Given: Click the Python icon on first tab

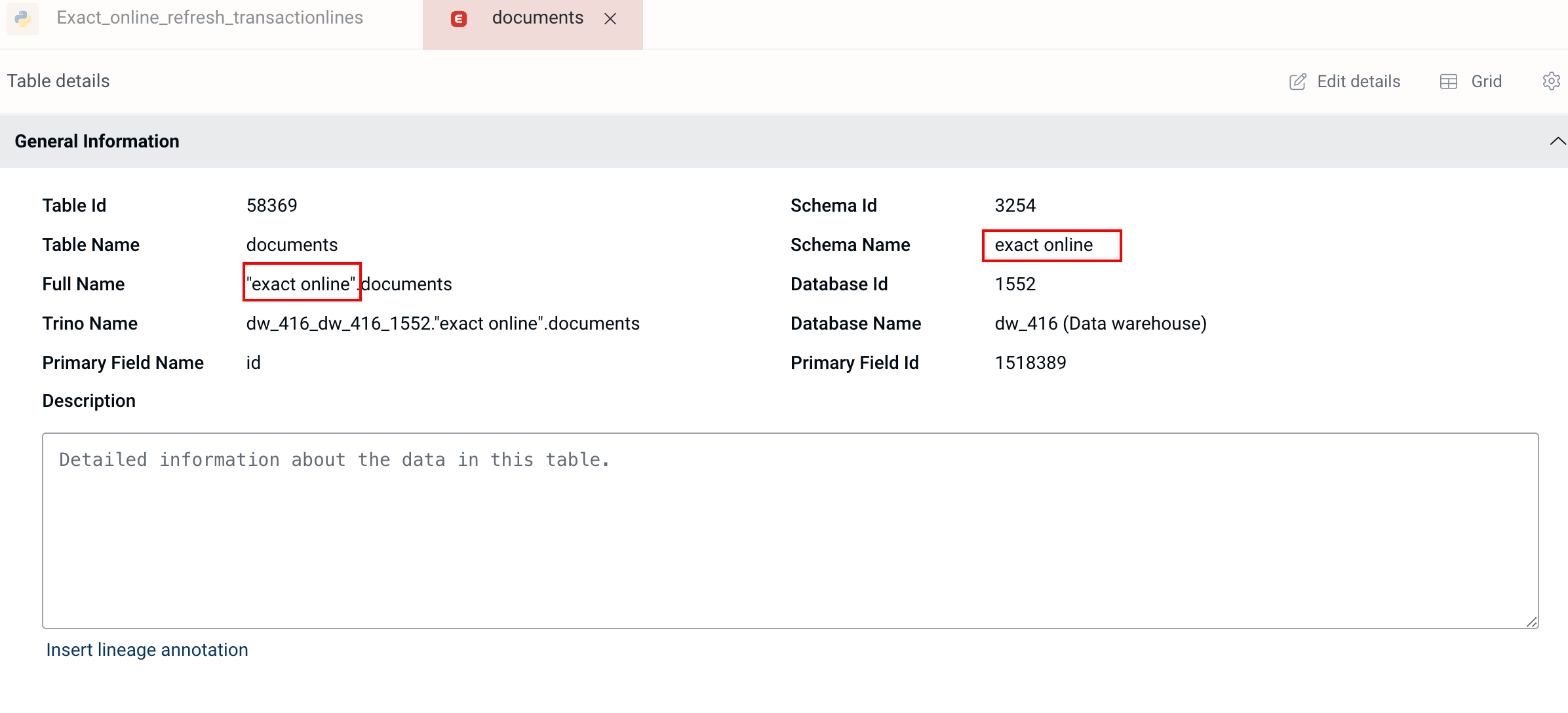Looking at the screenshot, I should pyautogui.click(x=23, y=18).
